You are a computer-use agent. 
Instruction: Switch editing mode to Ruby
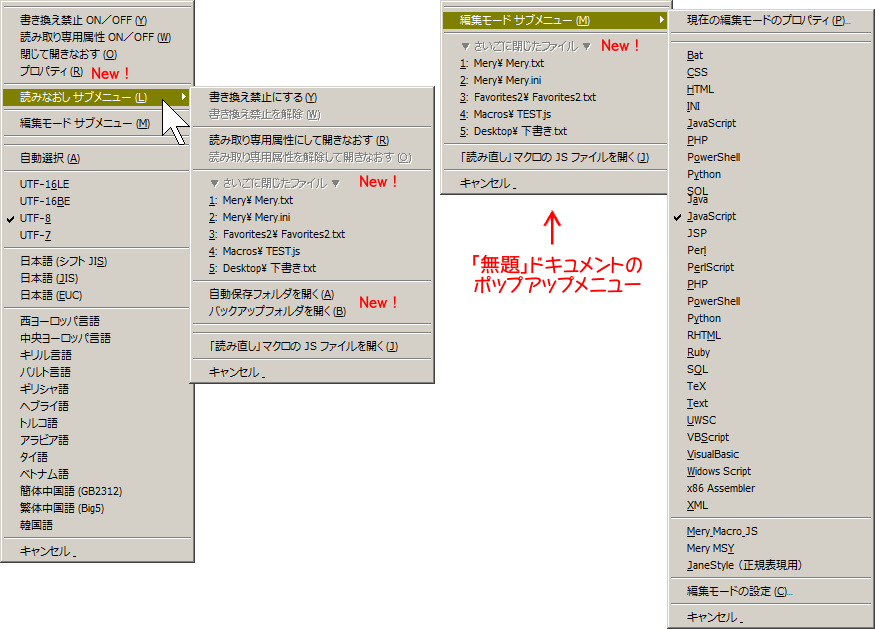coord(699,352)
